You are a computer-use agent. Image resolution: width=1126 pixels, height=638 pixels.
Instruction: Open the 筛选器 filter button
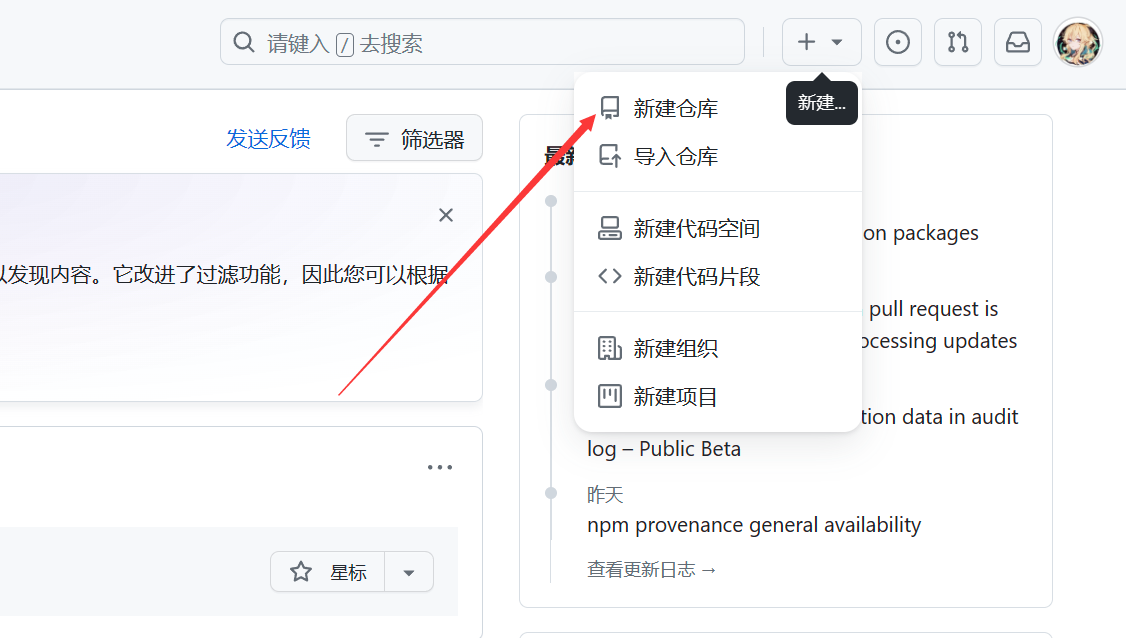click(x=414, y=139)
